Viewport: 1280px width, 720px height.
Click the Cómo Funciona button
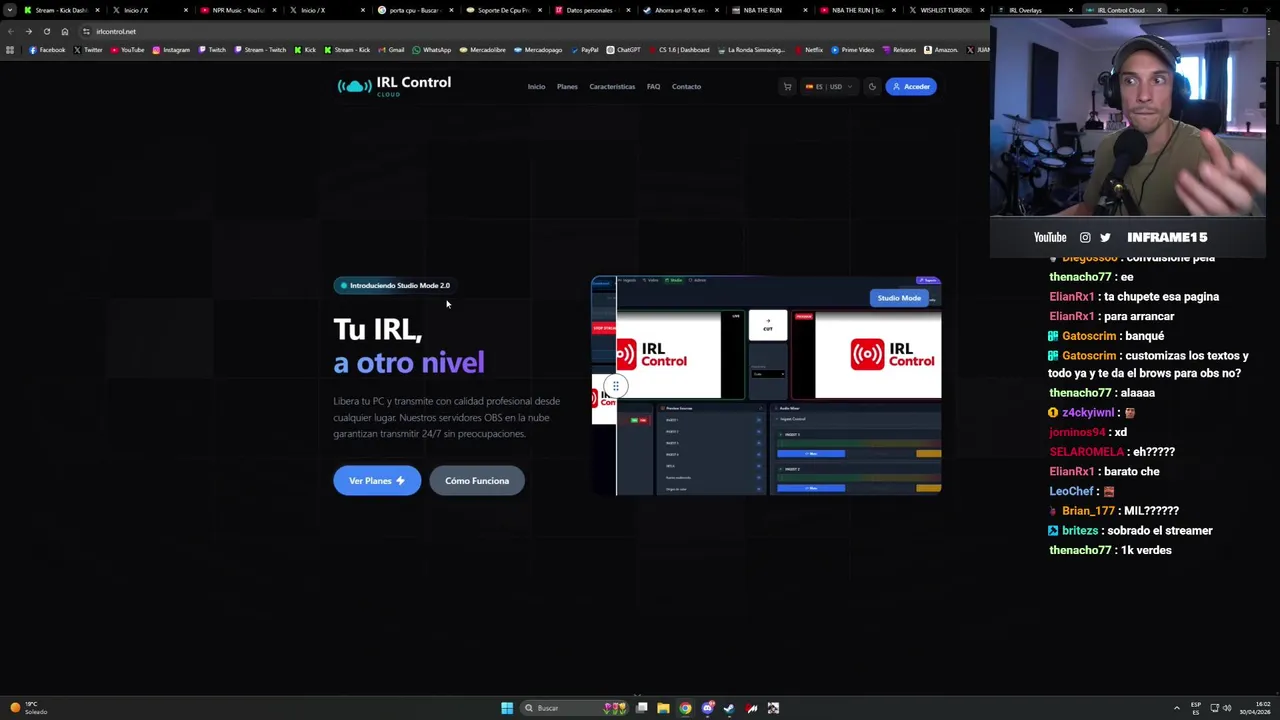coord(477,481)
